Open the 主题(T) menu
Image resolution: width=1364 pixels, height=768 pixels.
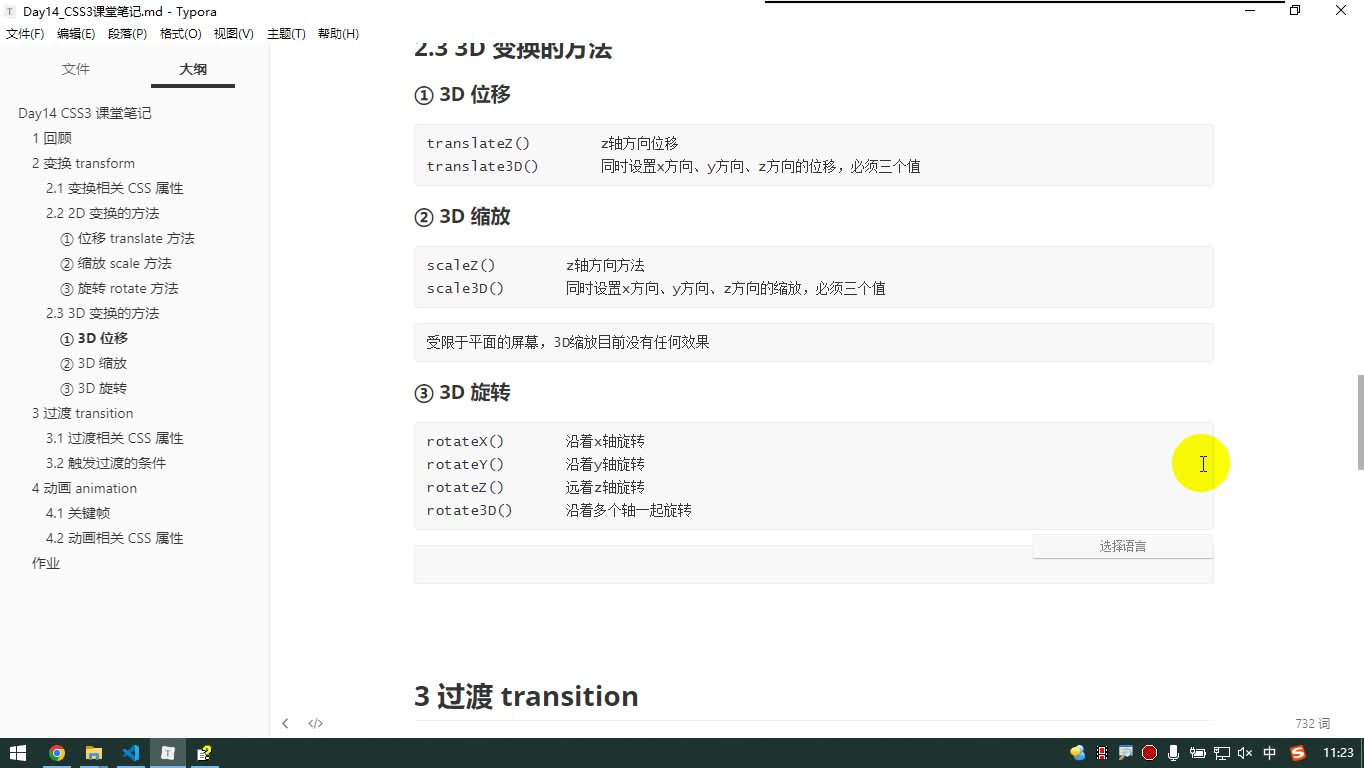point(286,34)
